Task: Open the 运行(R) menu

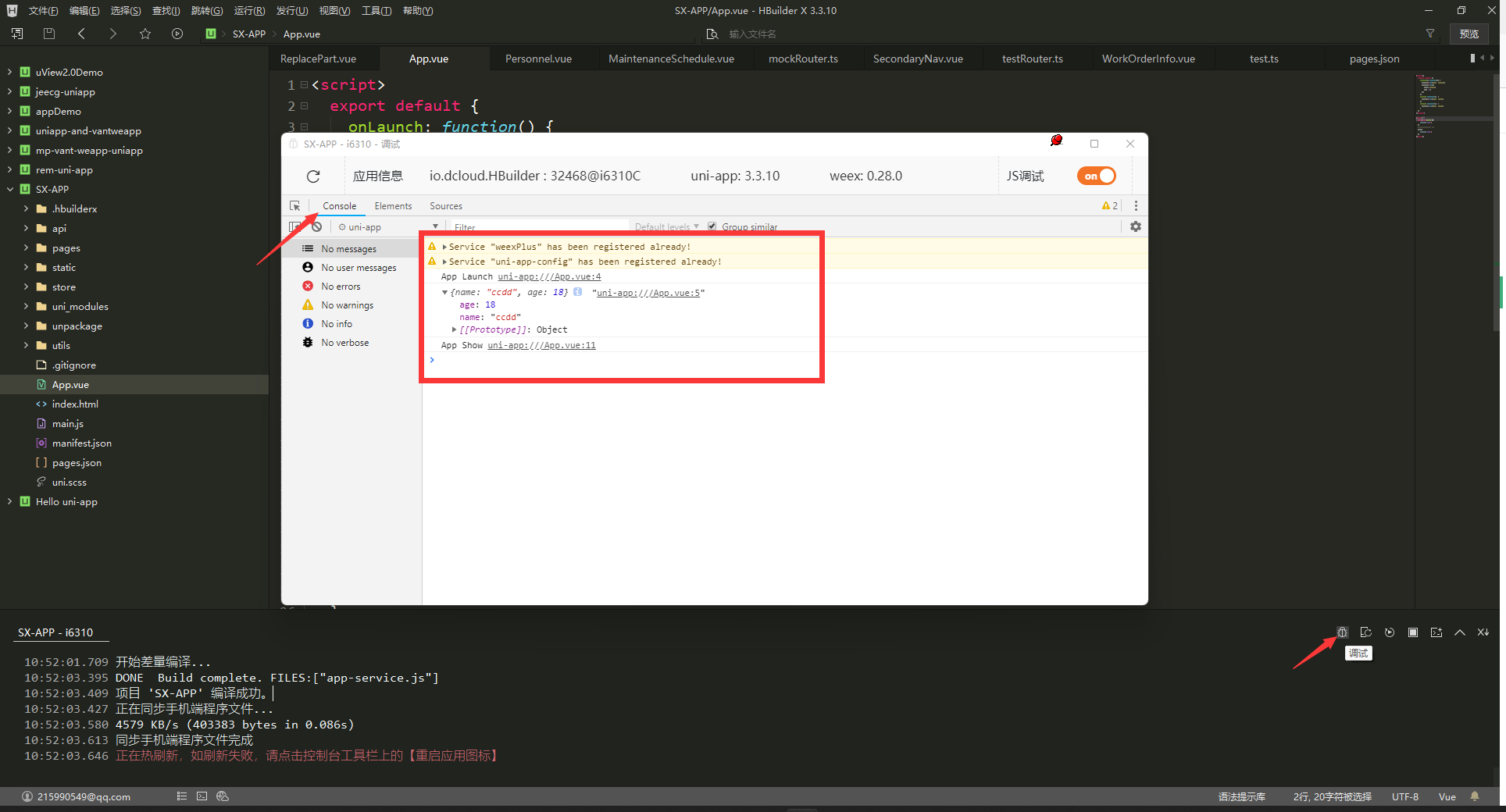Action: (249, 11)
